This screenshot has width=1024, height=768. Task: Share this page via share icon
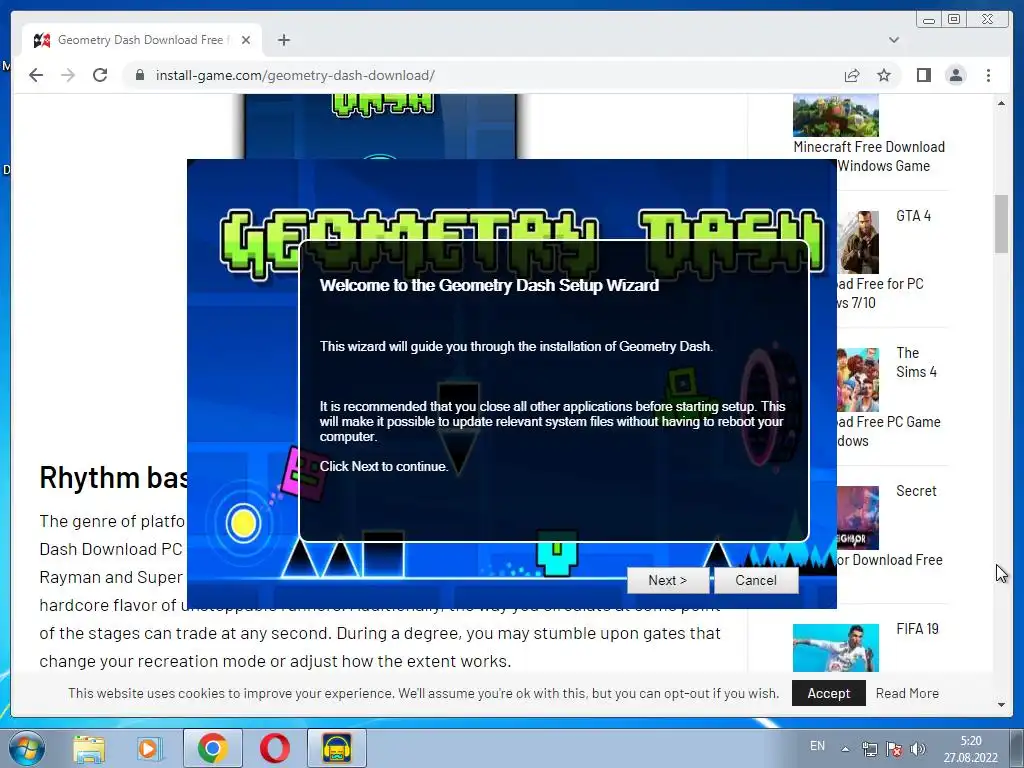[852, 75]
